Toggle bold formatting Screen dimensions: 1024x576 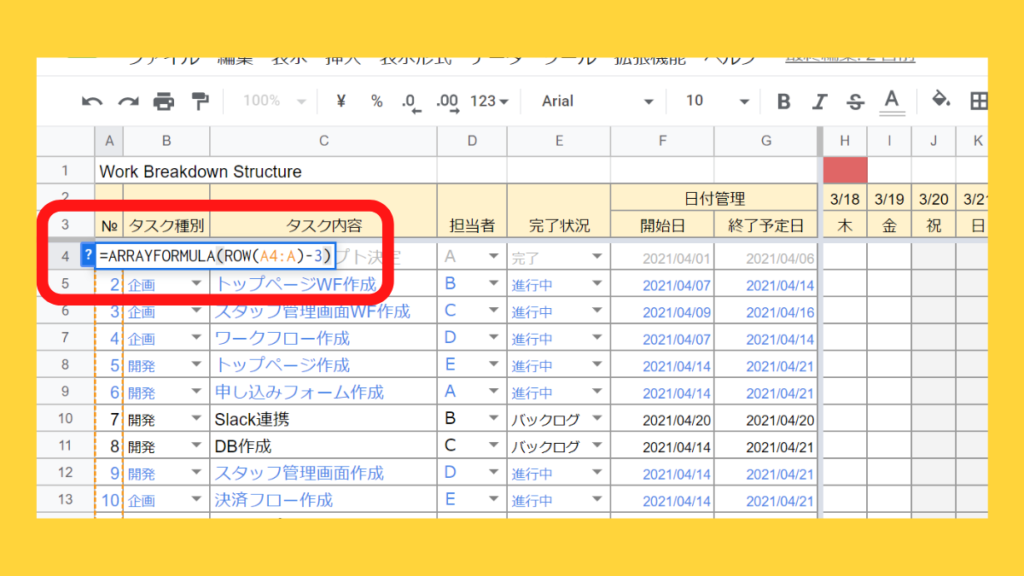tap(783, 101)
